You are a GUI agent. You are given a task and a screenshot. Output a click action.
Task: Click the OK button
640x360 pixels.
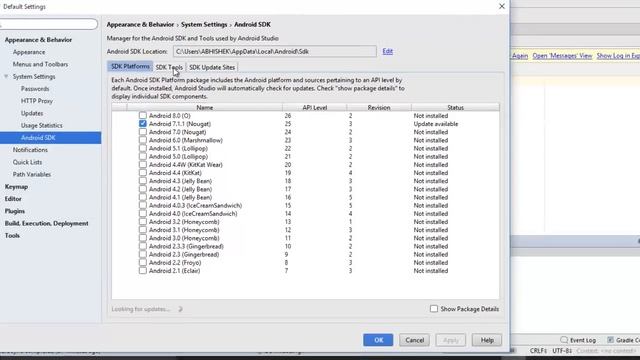coord(378,340)
